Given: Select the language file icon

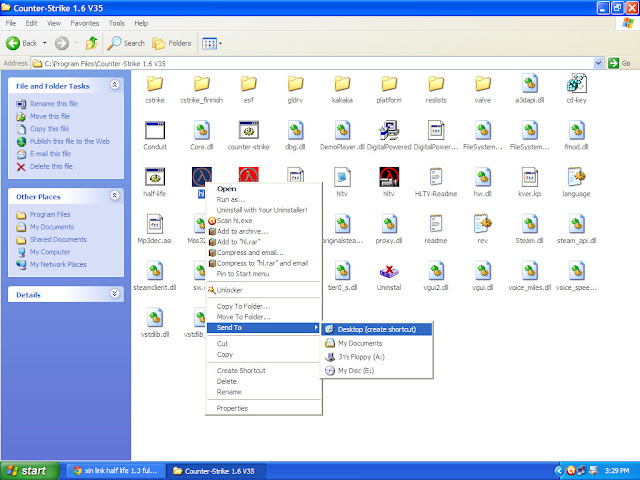Looking at the screenshot, I should pos(576,177).
